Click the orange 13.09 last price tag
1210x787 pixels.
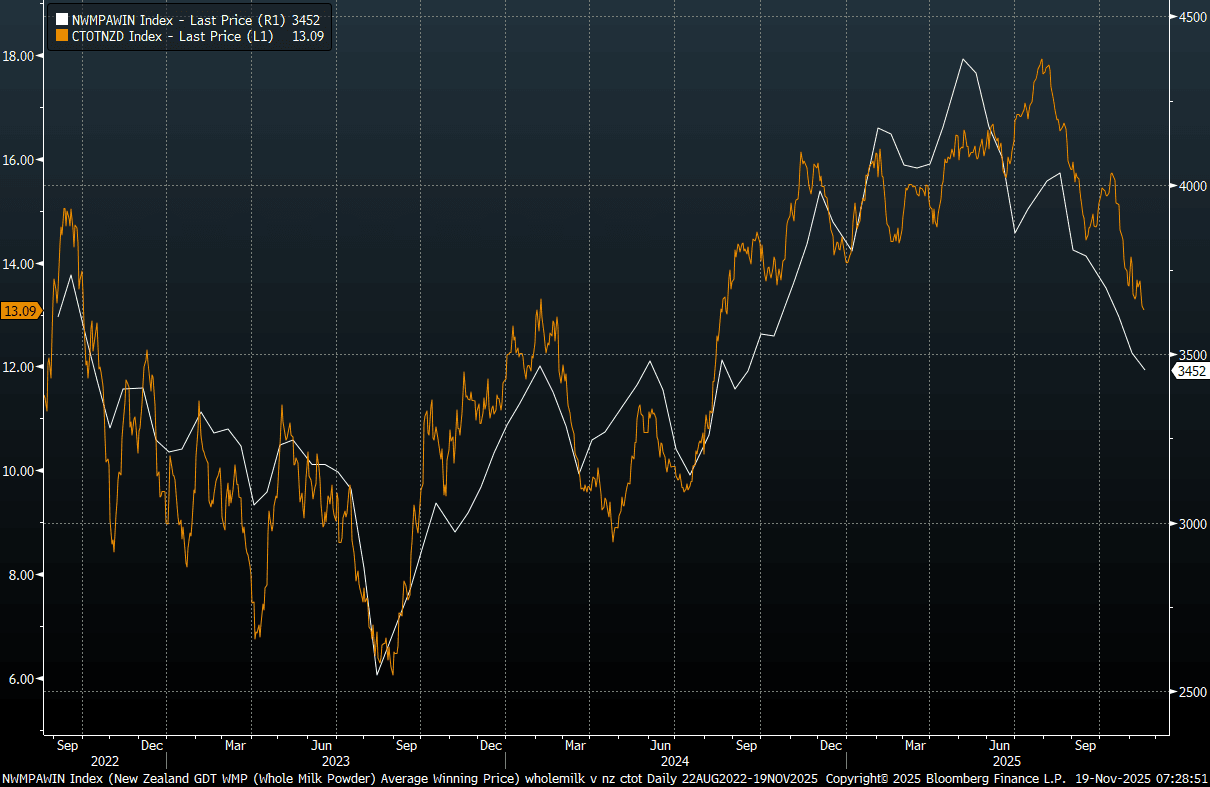20,311
